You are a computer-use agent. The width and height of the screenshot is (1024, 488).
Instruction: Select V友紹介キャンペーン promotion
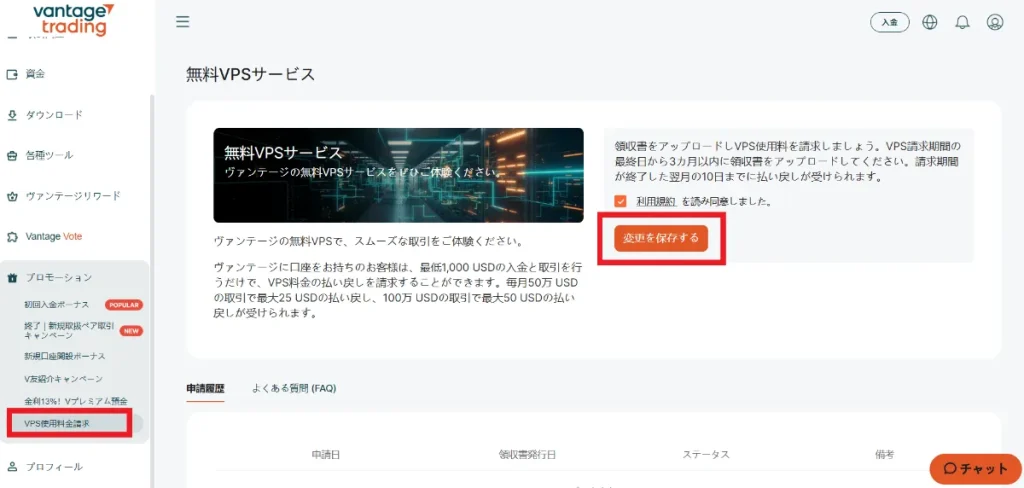point(63,379)
